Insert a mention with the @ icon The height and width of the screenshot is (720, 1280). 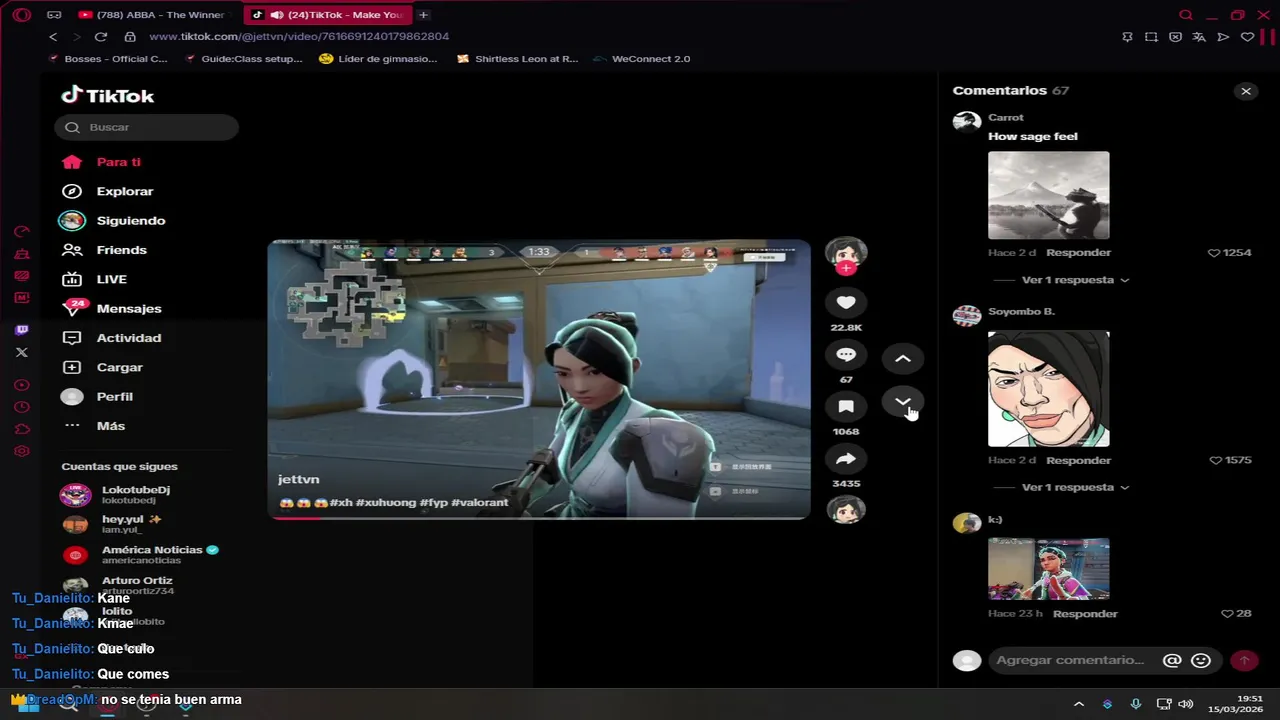(x=1172, y=660)
